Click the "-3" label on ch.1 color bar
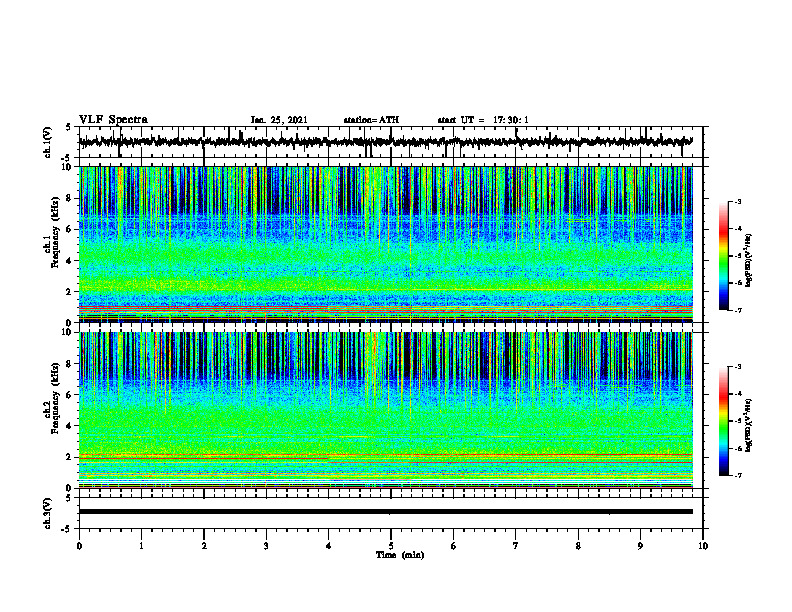This screenshot has width=792, height=612. tap(737, 202)
